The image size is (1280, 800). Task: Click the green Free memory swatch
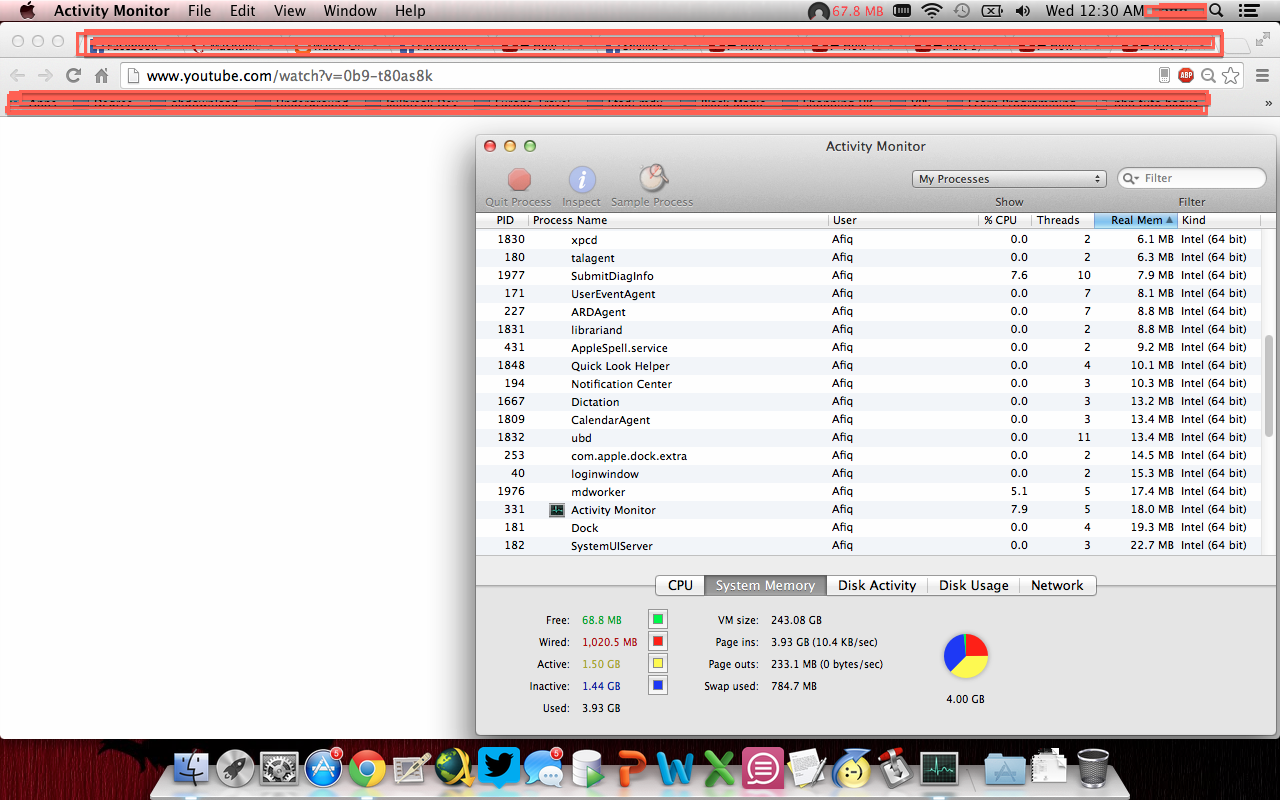tap(657, 619)
